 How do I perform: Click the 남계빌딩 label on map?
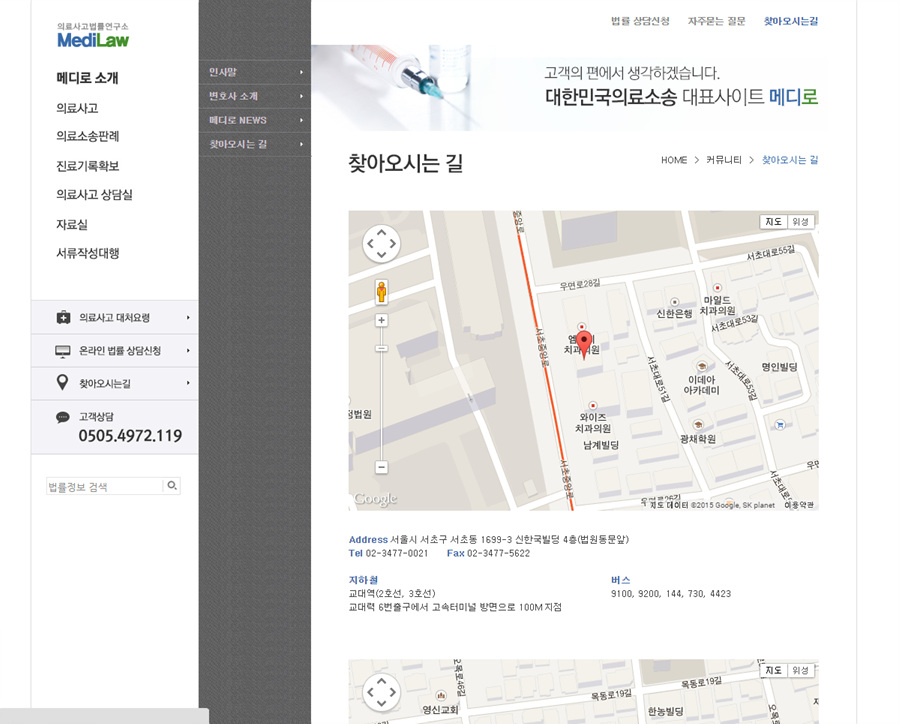click(601, 445)
